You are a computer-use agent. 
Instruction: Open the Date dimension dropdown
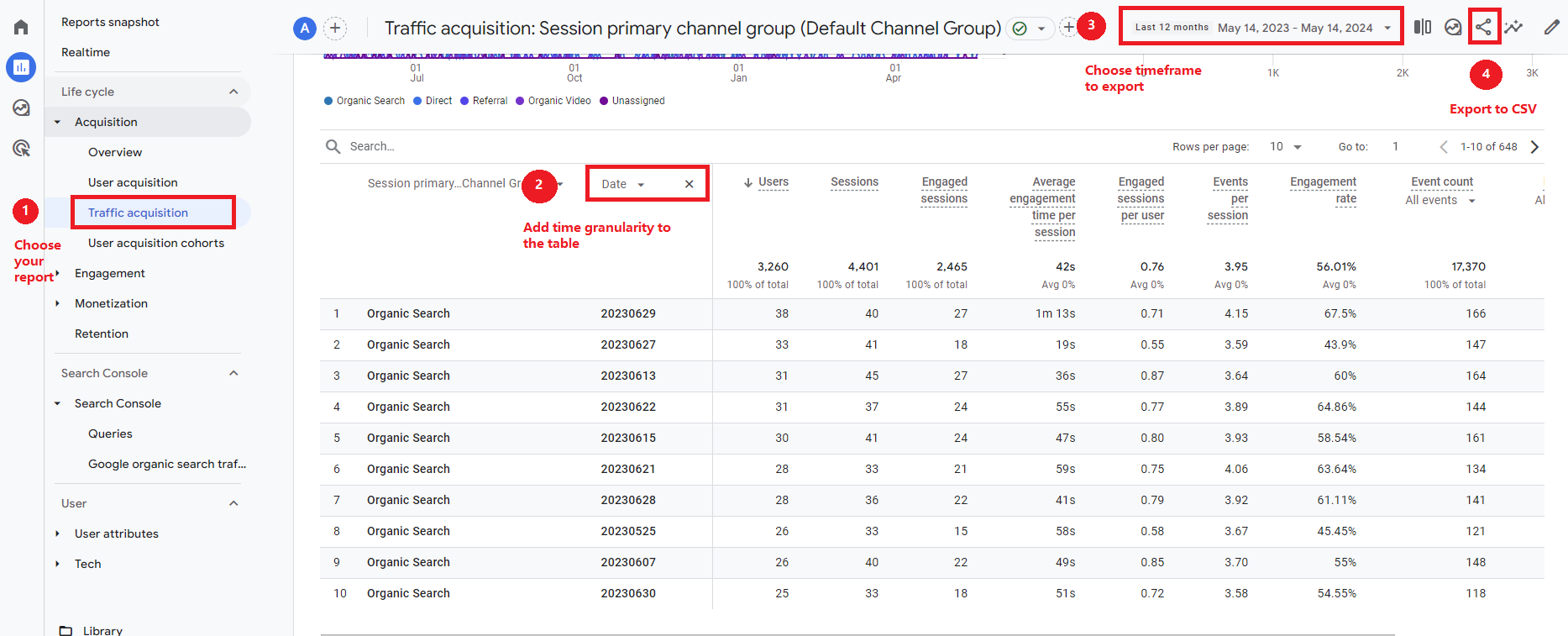coord(623,184)
